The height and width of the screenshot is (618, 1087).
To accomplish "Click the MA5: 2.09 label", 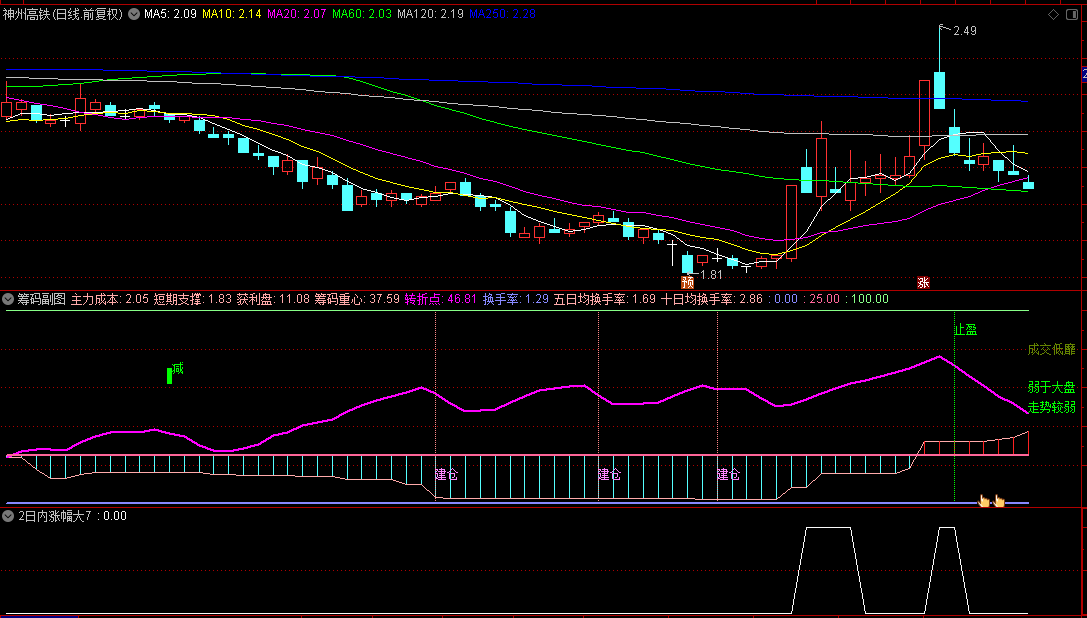I will click(x=171, y=14).
